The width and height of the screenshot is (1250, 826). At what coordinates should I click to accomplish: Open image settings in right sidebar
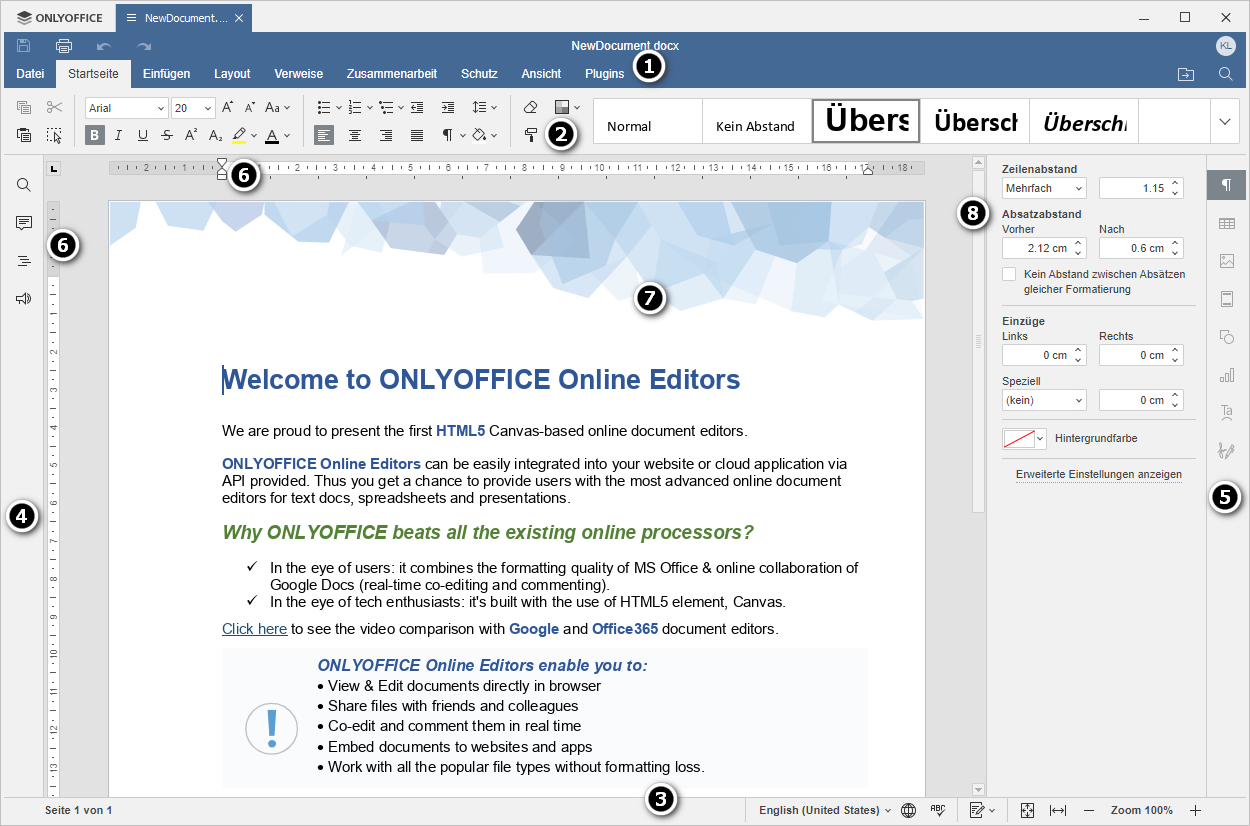[x=1227, y=261]
